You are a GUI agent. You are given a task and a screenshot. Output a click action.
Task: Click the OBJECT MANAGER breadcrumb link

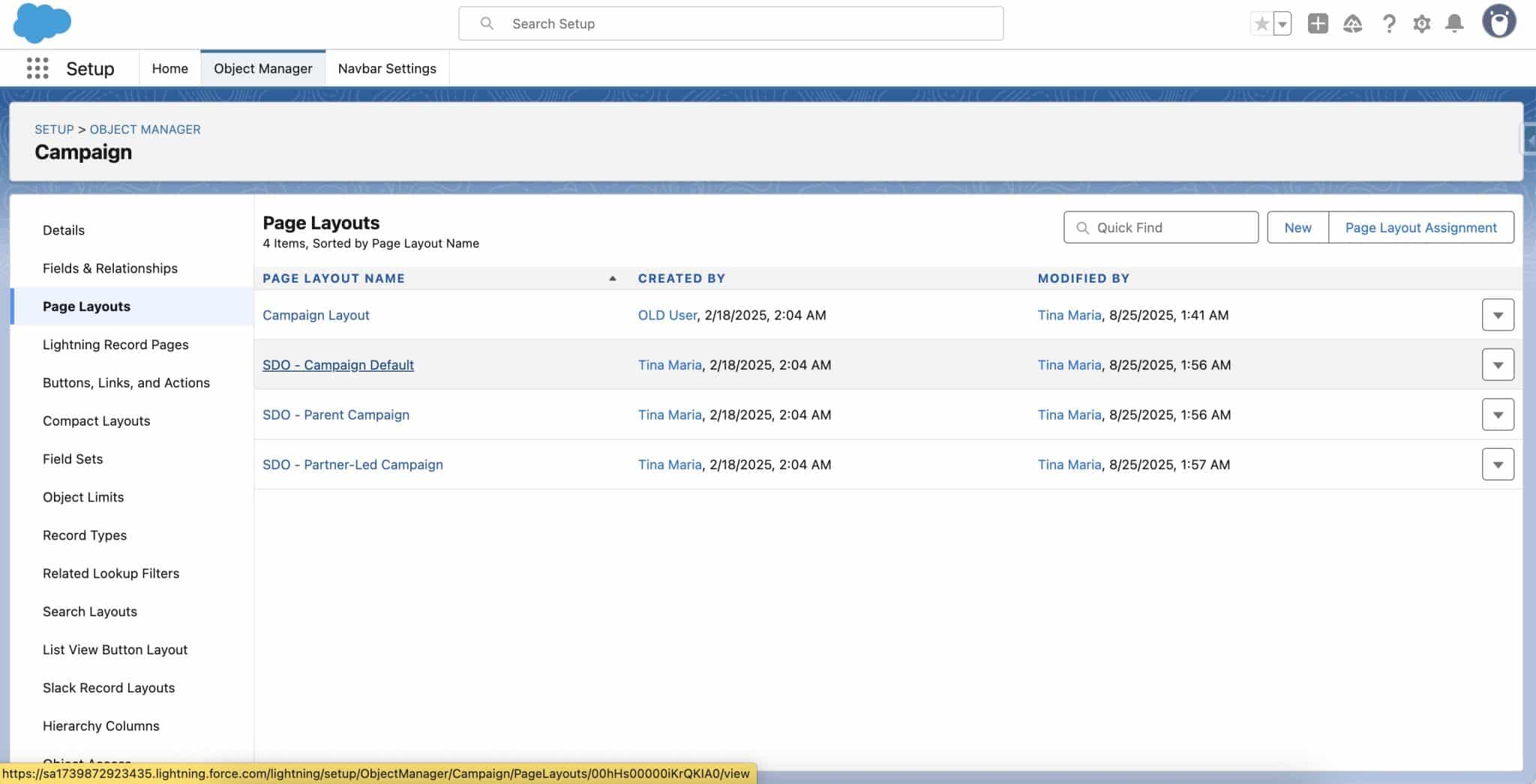point(145,130)
